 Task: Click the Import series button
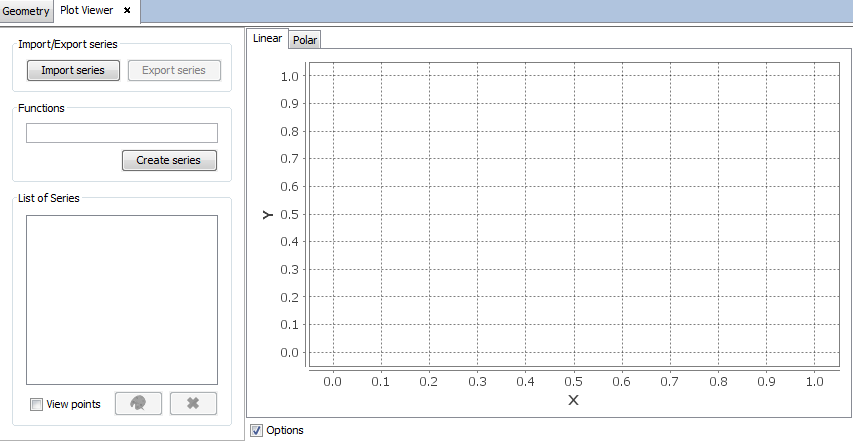[x=73, y=70]
